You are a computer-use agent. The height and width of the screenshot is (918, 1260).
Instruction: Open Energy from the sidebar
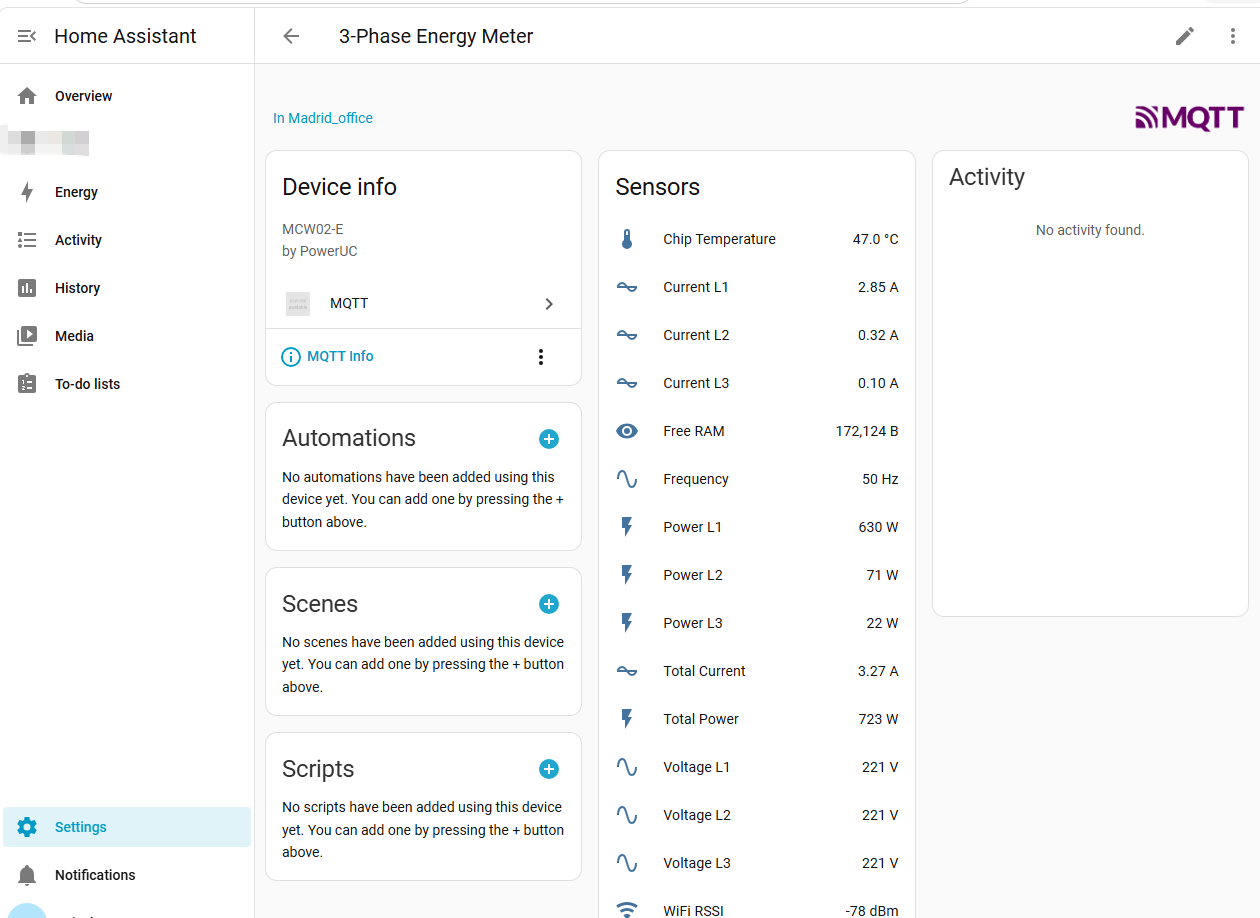(x=127, y=192)
